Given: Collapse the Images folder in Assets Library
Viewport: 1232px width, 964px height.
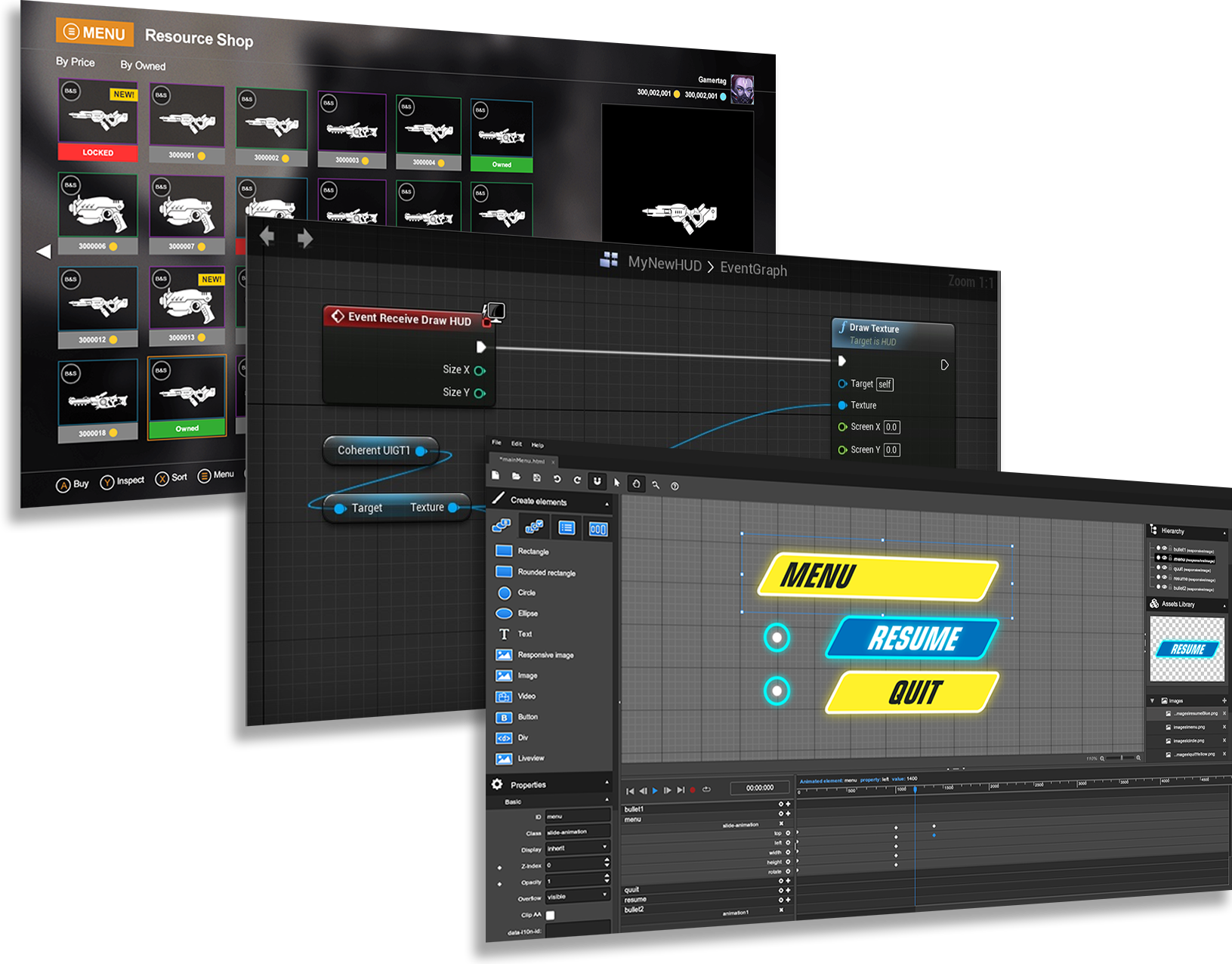Looking at the screenshot, I should (1153, 700).
